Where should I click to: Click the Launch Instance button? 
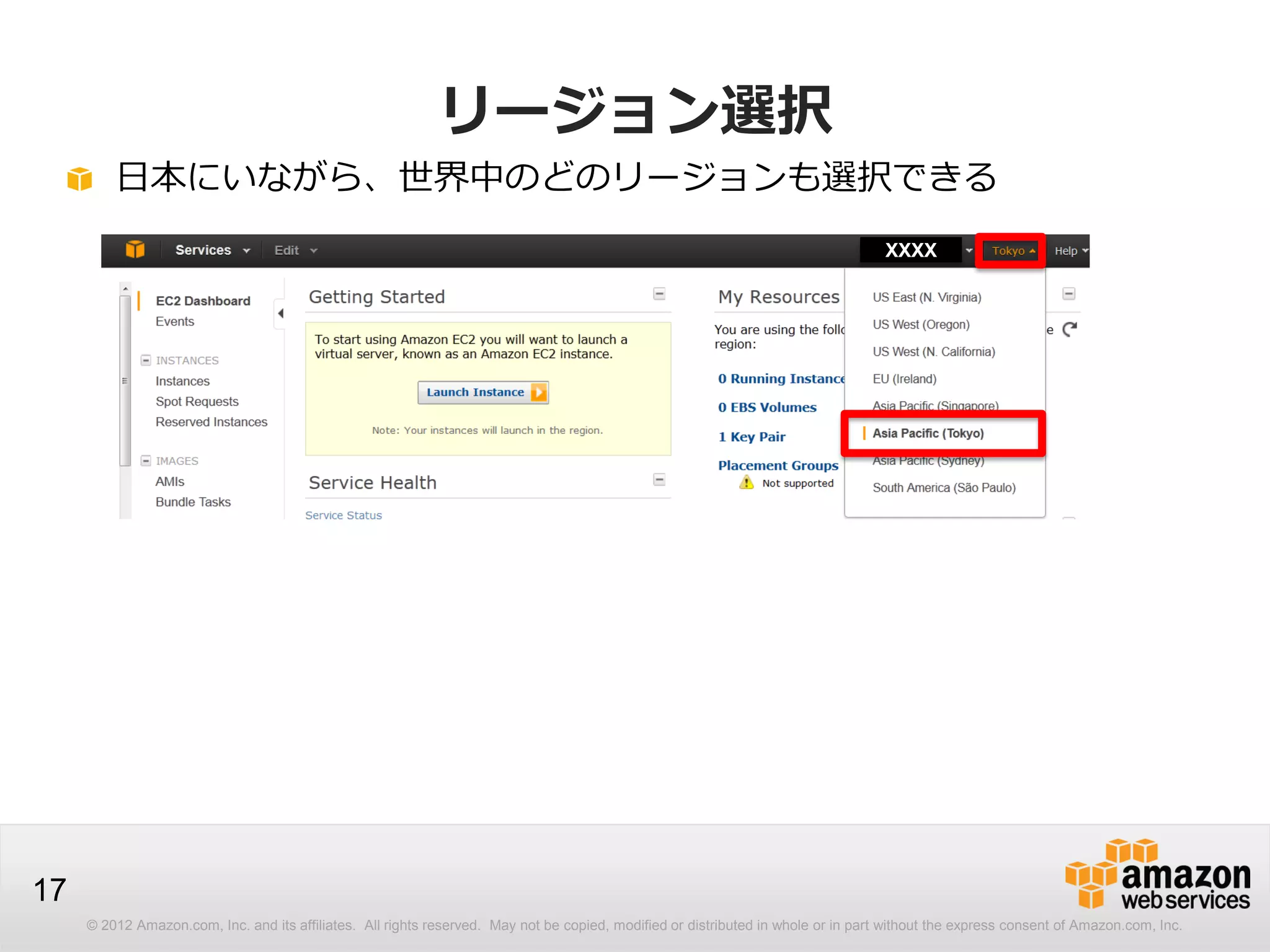pos(483,392)
